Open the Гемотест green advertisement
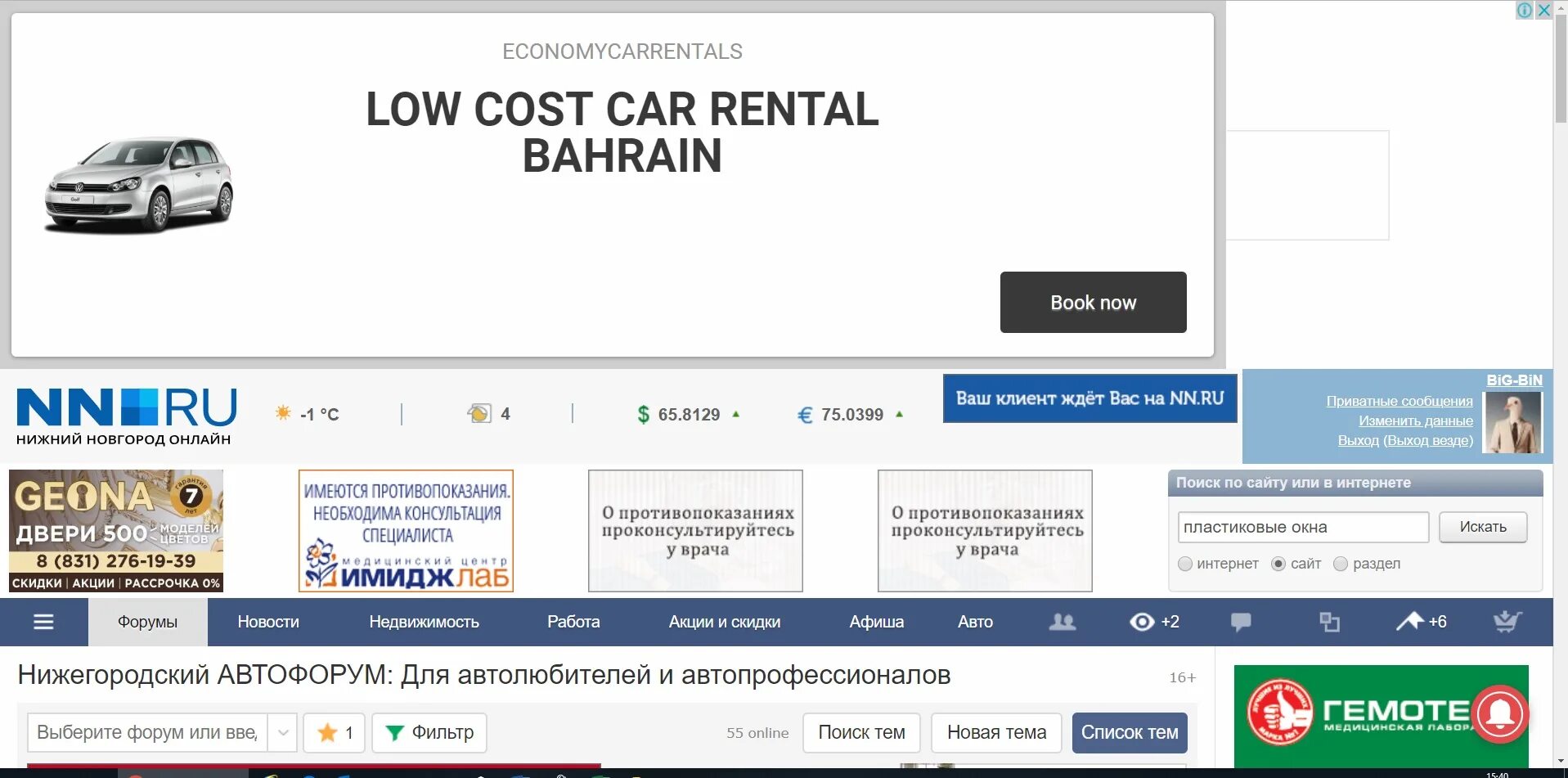Image resolution: width=1568 pixels, height=778 pixels. point(1381,716)
